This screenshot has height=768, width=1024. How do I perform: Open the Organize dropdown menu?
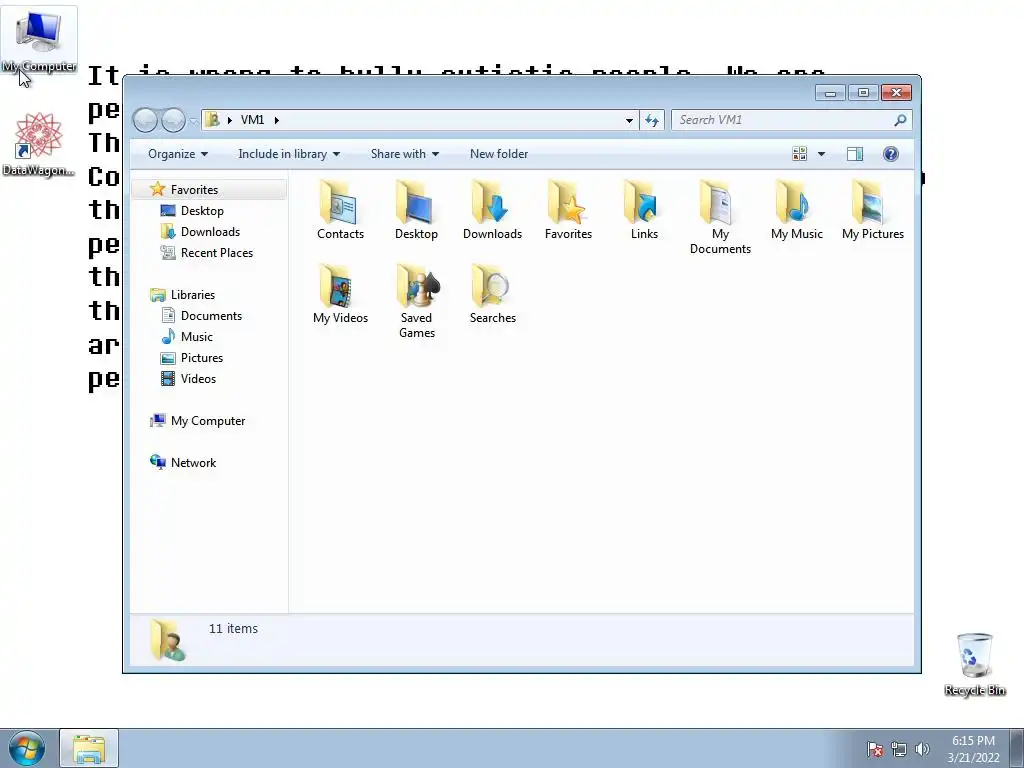click(178, 154)
